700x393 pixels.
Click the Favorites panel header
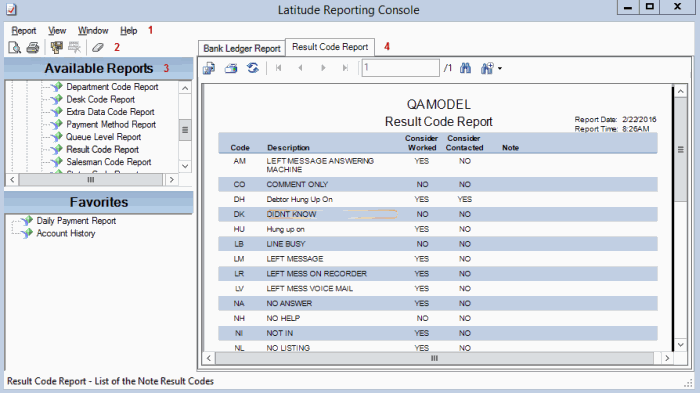click(x=99, y=202)
